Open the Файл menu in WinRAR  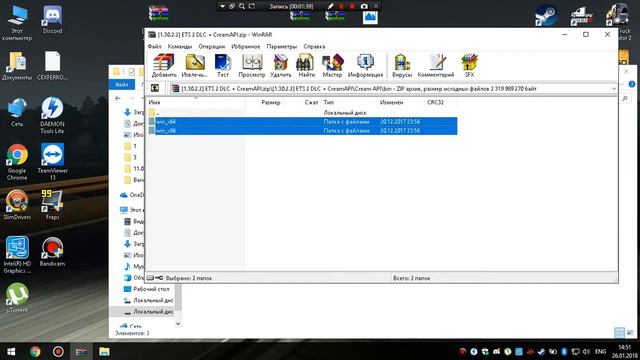[154, 47]
